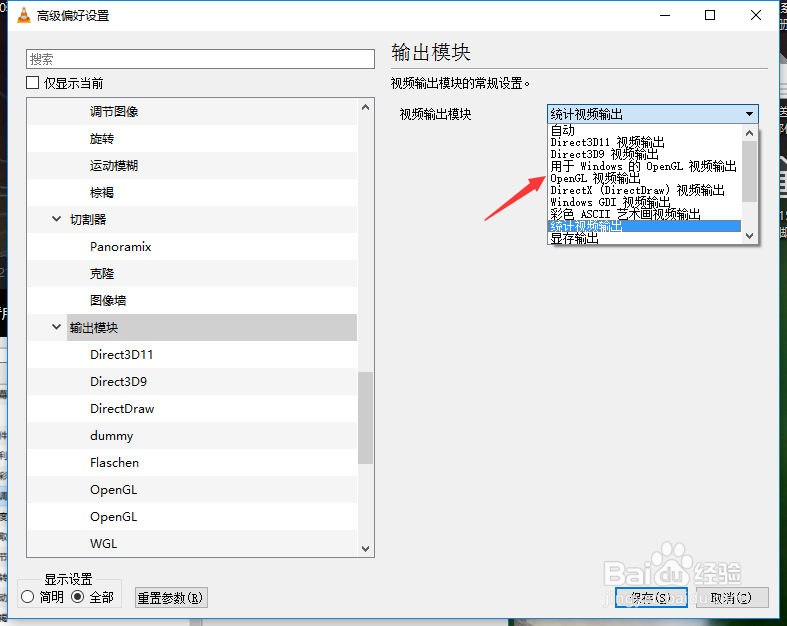This screenshot has width=787, height=626.
Task: Select the 全部 radio button
Action: coord(78,597)
